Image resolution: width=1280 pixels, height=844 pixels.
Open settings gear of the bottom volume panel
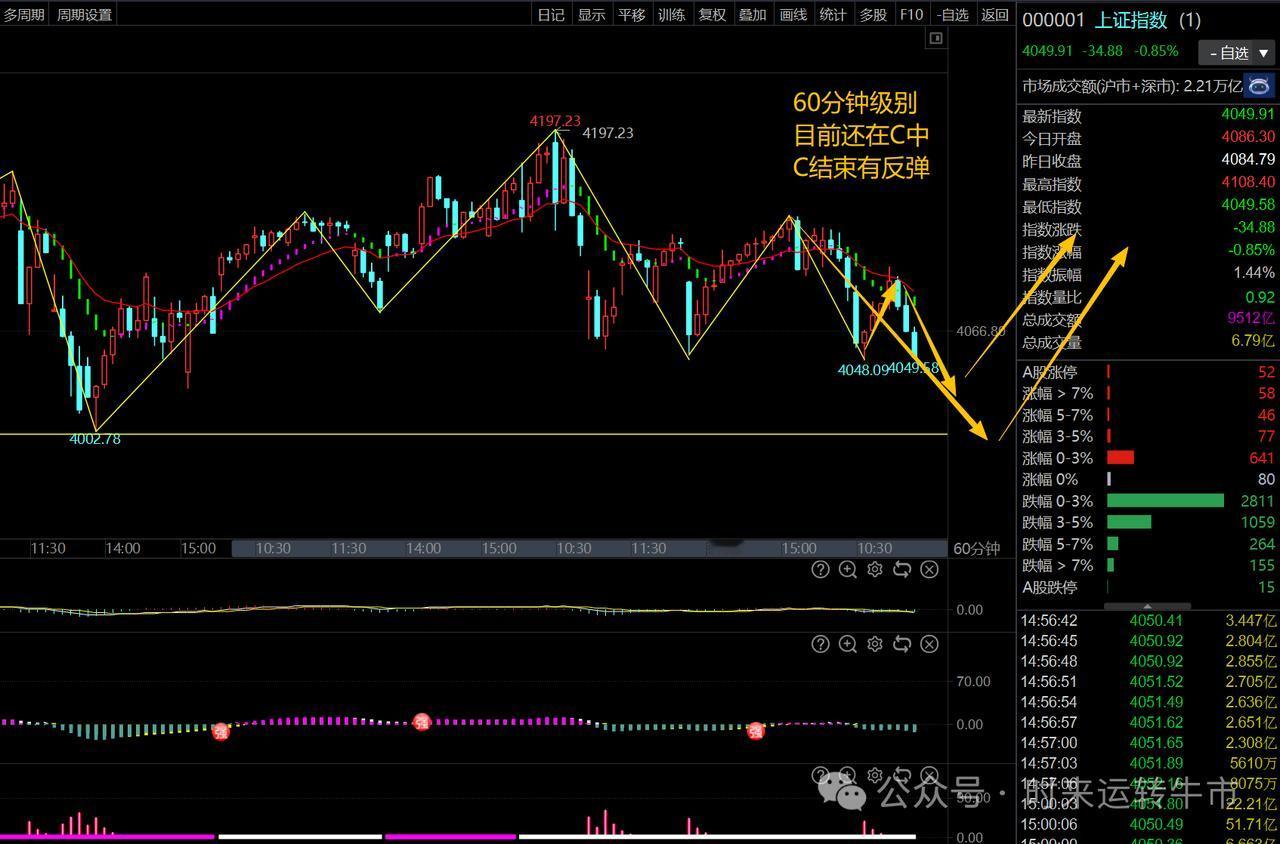(875, 775)
